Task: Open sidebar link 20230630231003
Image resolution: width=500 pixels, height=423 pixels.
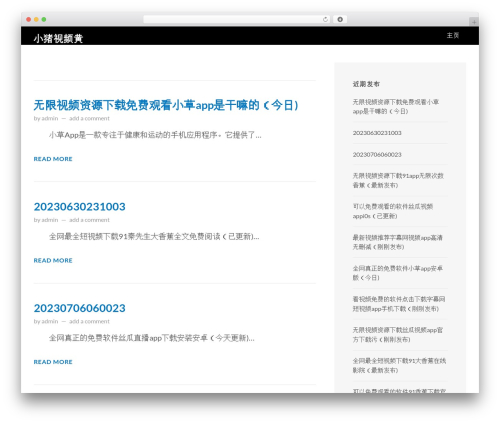Action: [x=377, y=133]
